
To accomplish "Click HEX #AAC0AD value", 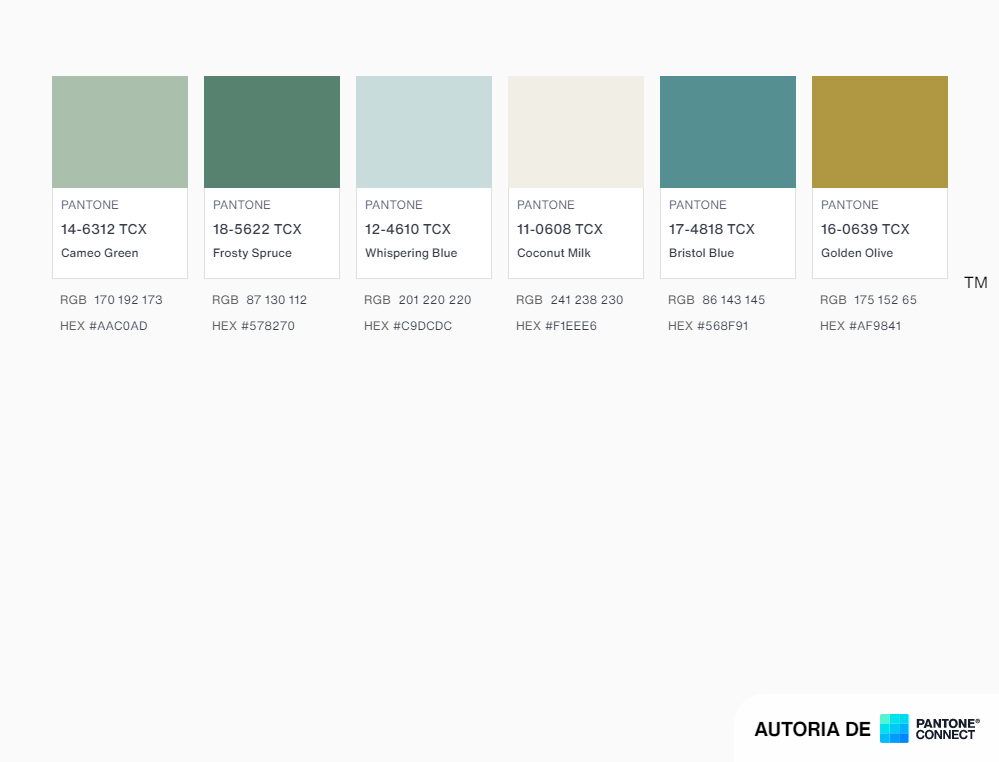I will coord(104,326).
